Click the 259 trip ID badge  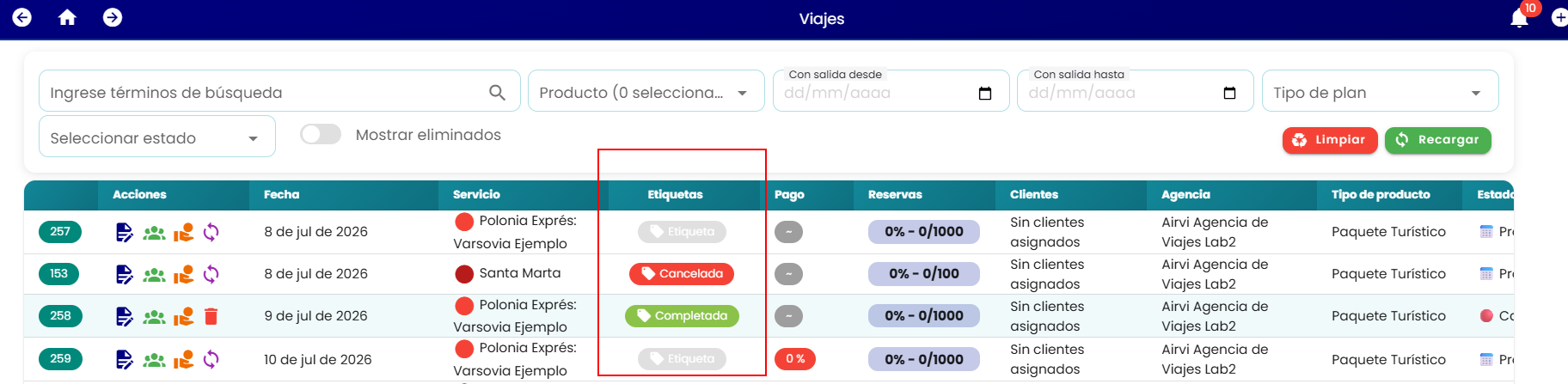(x=60, y=359)
